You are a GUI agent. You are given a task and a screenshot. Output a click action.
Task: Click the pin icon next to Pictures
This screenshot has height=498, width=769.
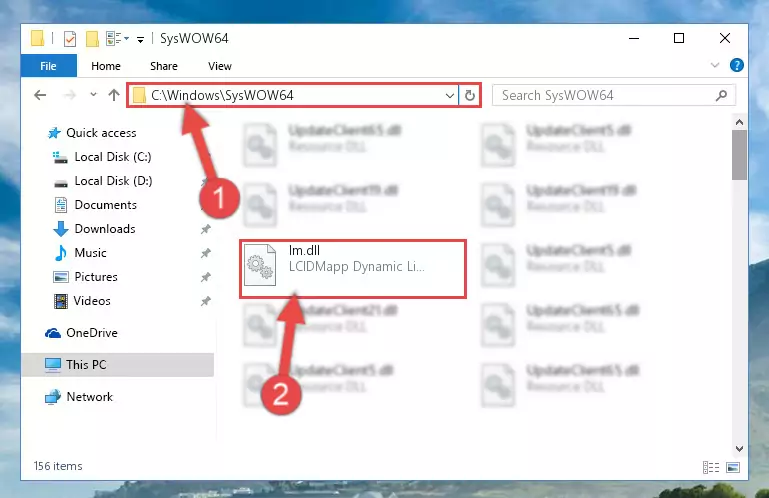click(x=205, y=277)
